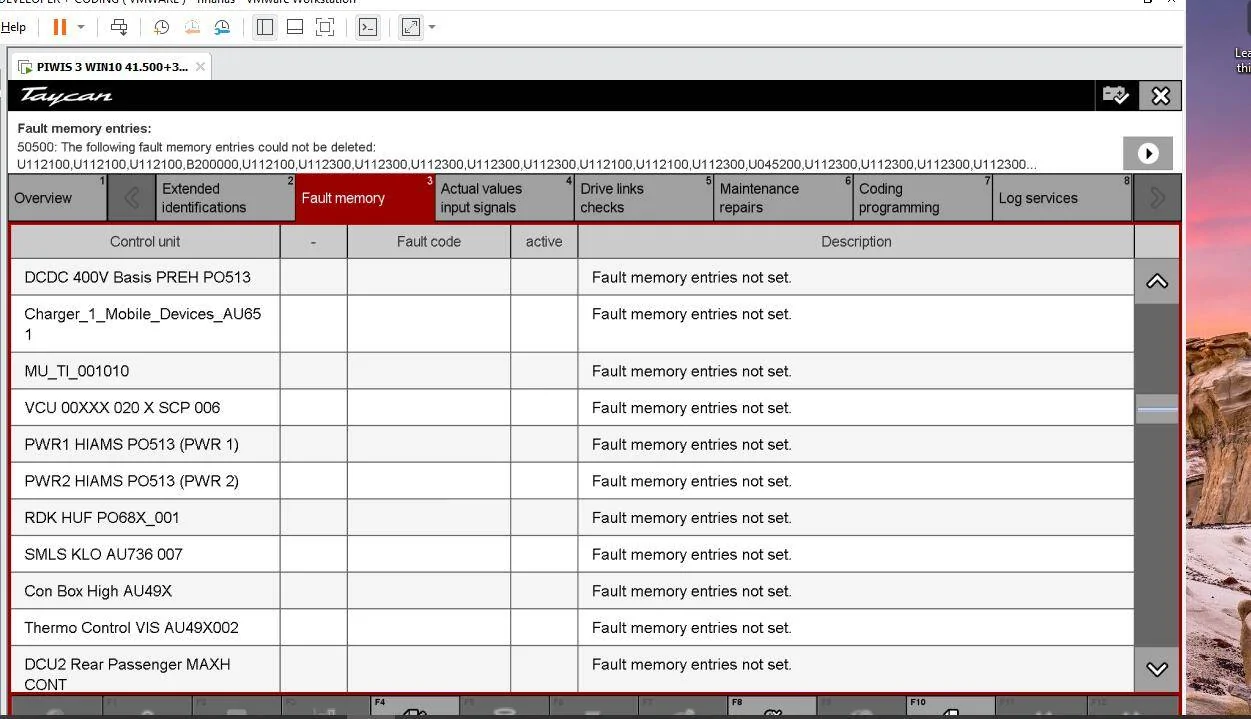Viewport: 1251px width, 719px height.
Task: Click Fault memory entries heading text
Action: (x=84, y=129)
